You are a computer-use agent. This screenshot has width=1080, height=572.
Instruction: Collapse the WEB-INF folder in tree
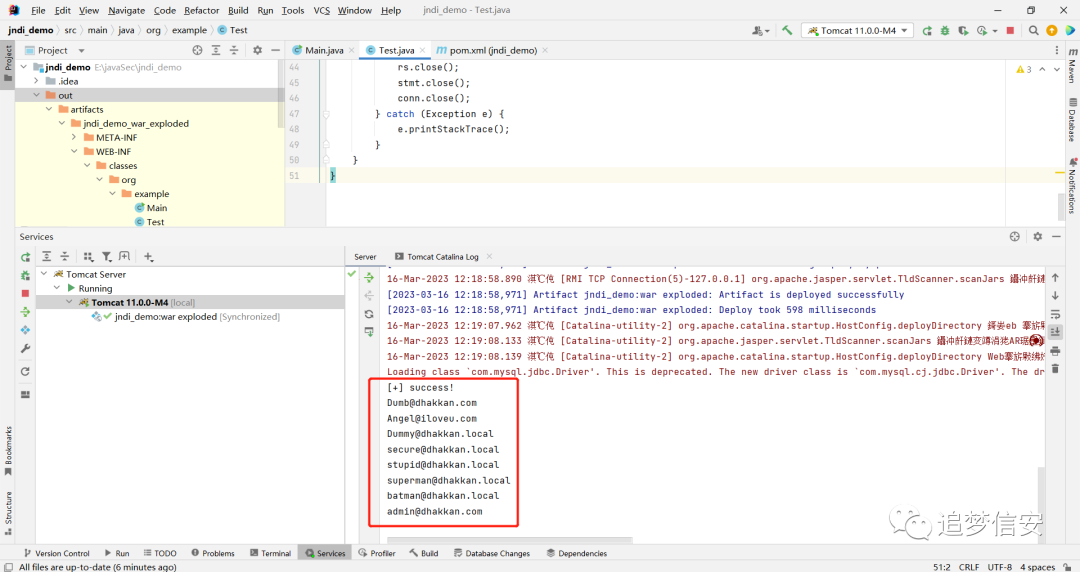[74, 152]
